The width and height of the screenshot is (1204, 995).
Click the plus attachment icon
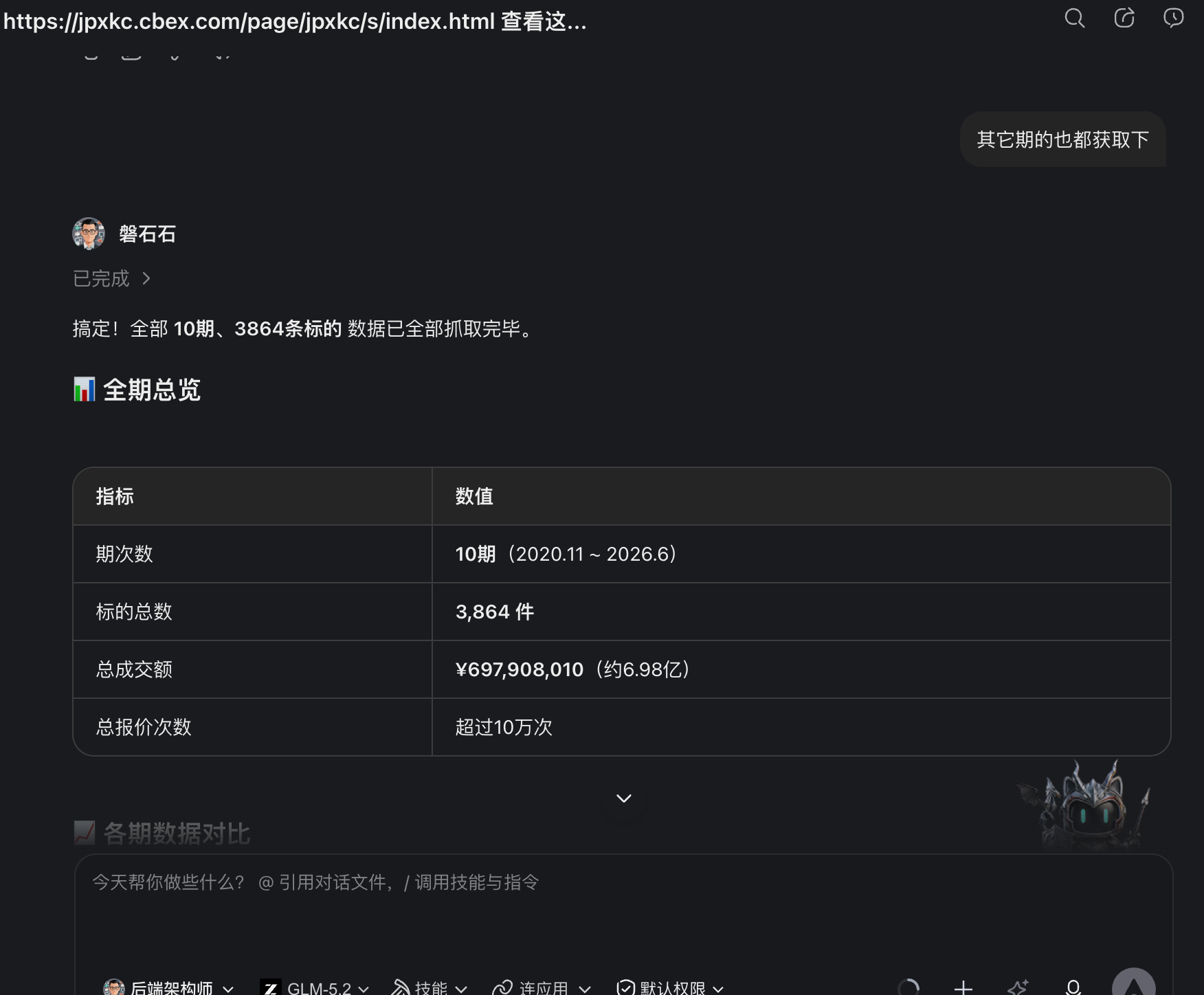963,987
